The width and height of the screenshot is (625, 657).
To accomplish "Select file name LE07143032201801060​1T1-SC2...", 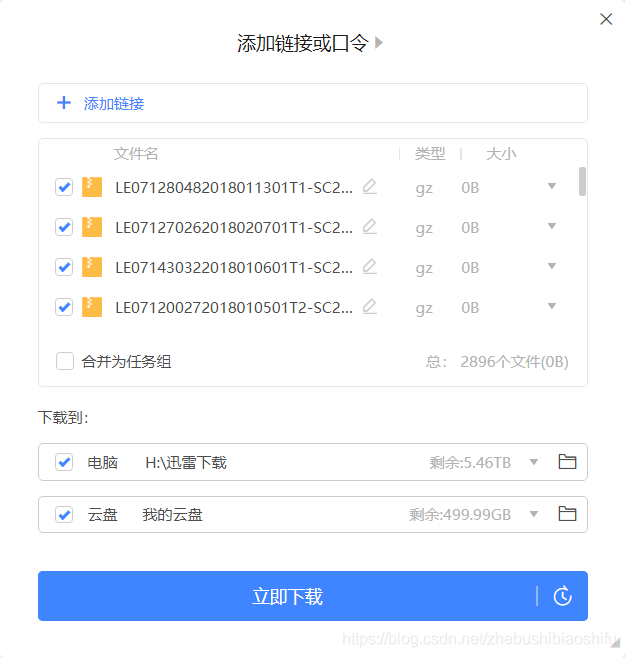I will 234,268.
